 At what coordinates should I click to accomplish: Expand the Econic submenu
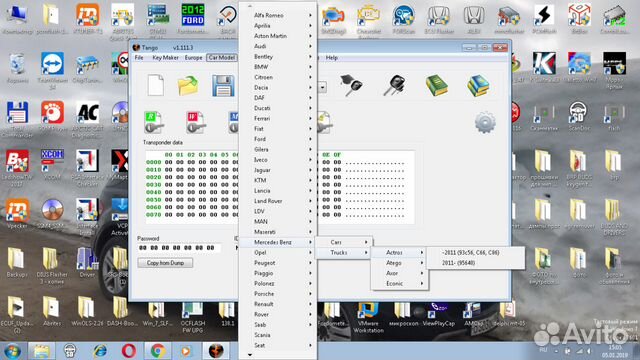[399, 283]
